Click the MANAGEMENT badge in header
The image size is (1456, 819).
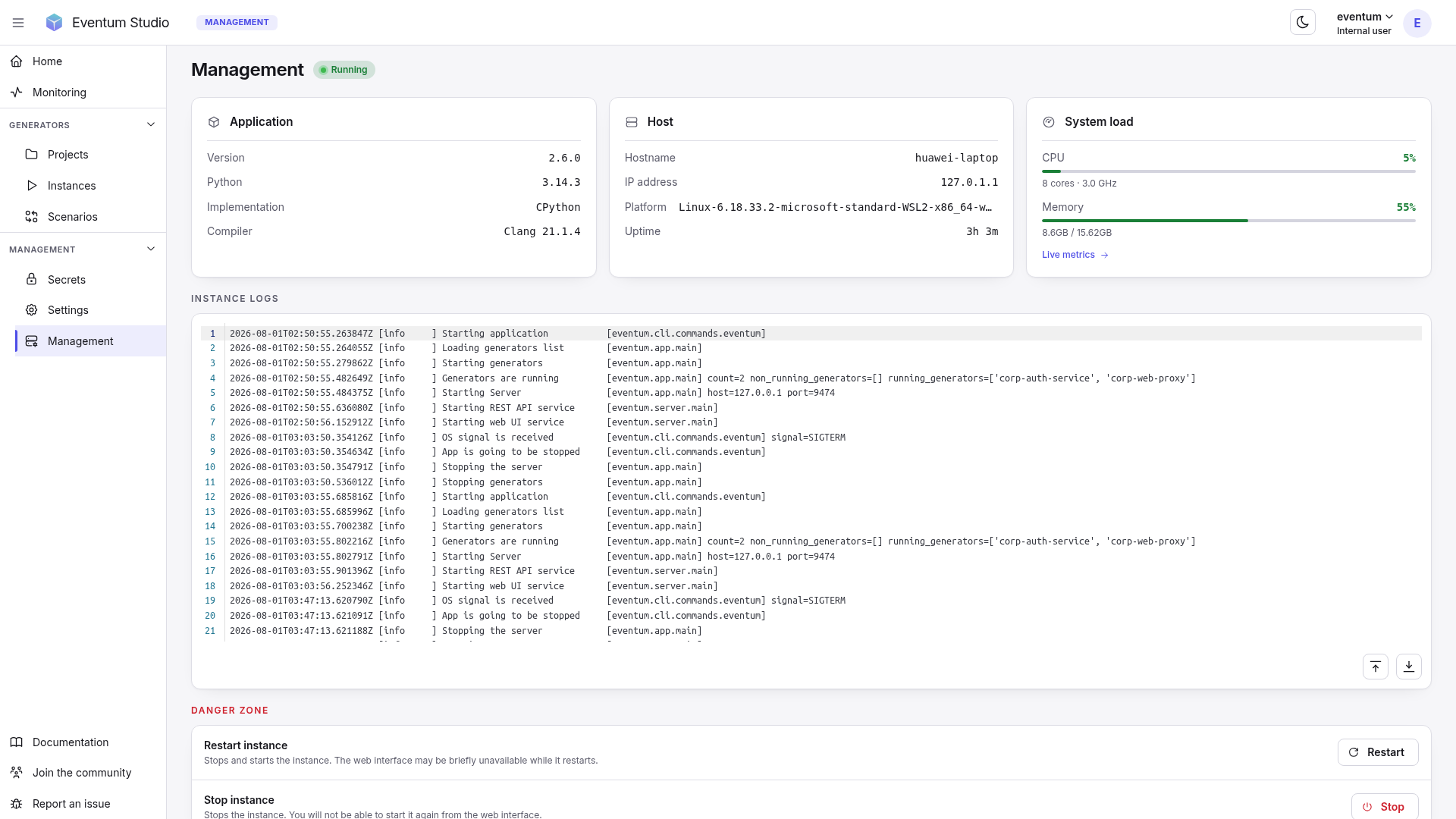coord(237,23)
